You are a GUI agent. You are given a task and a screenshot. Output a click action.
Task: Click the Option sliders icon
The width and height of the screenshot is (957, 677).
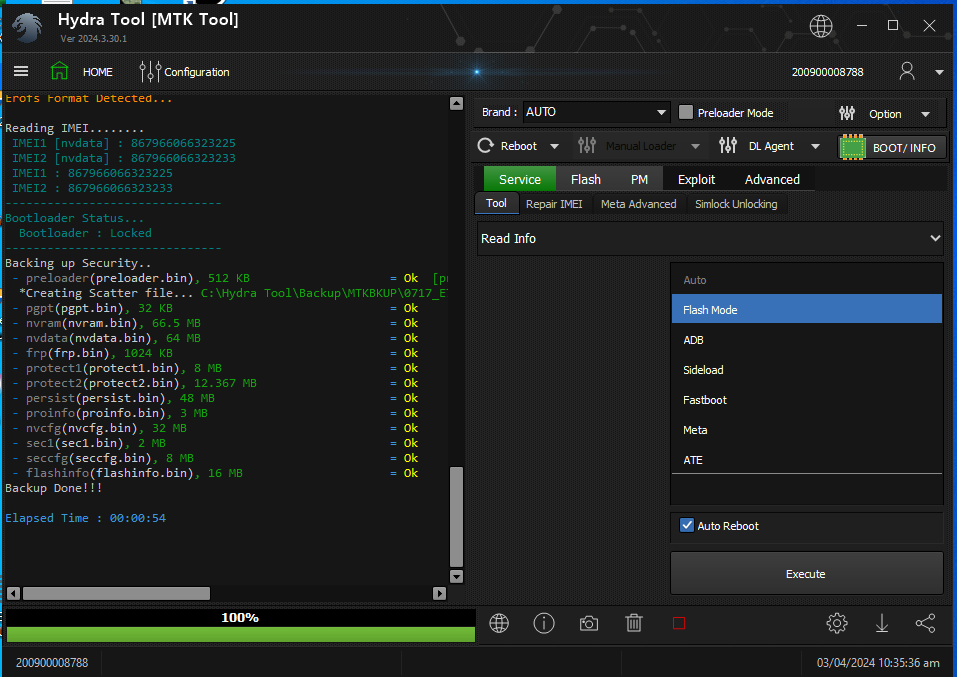coord(847,113)
